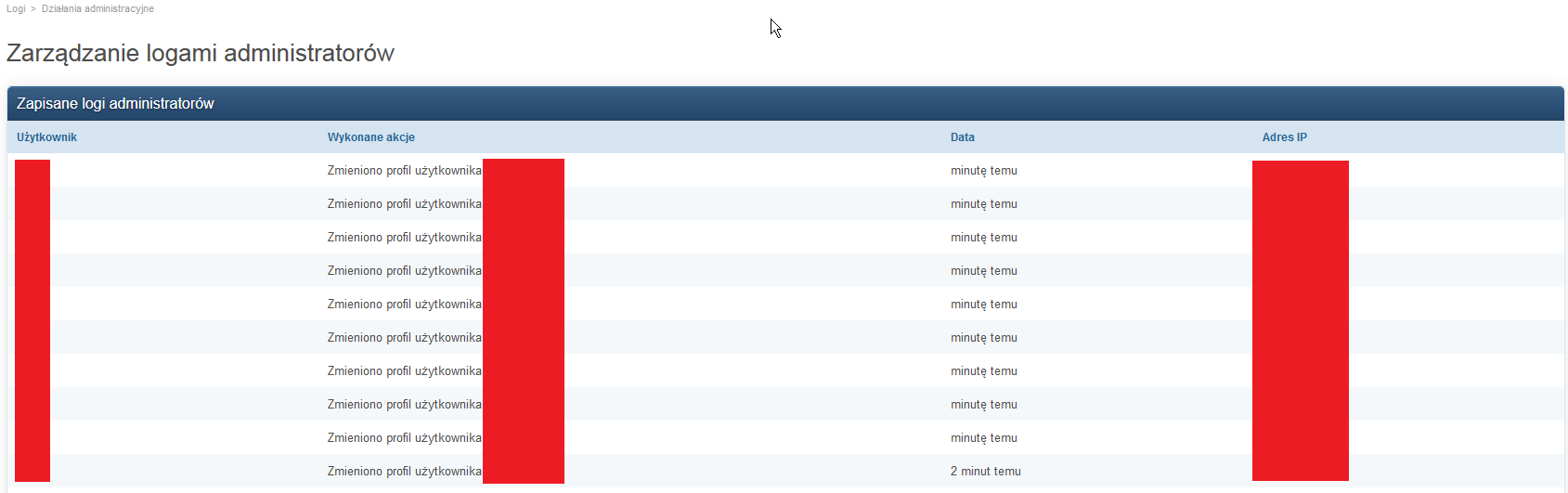1568x493 pixels.
Task: Sort by the "Wykonane akcje" column header
Action: pyautogui.click(x=370, y=137)
